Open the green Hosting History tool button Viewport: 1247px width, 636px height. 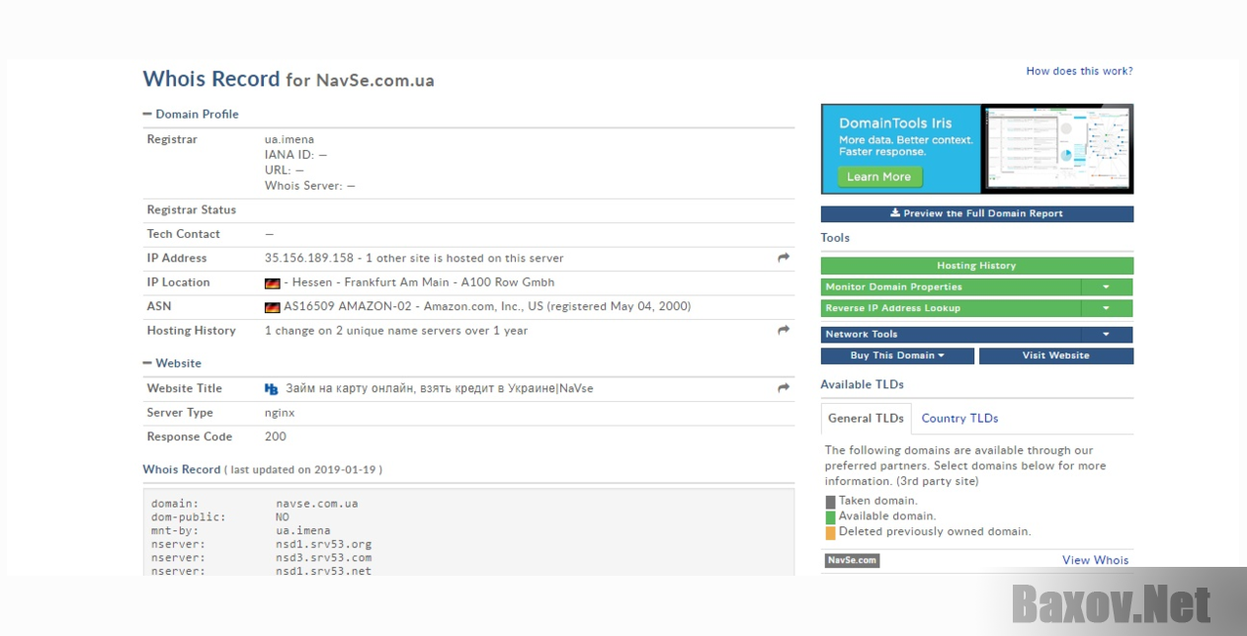[x=977, y=266]
